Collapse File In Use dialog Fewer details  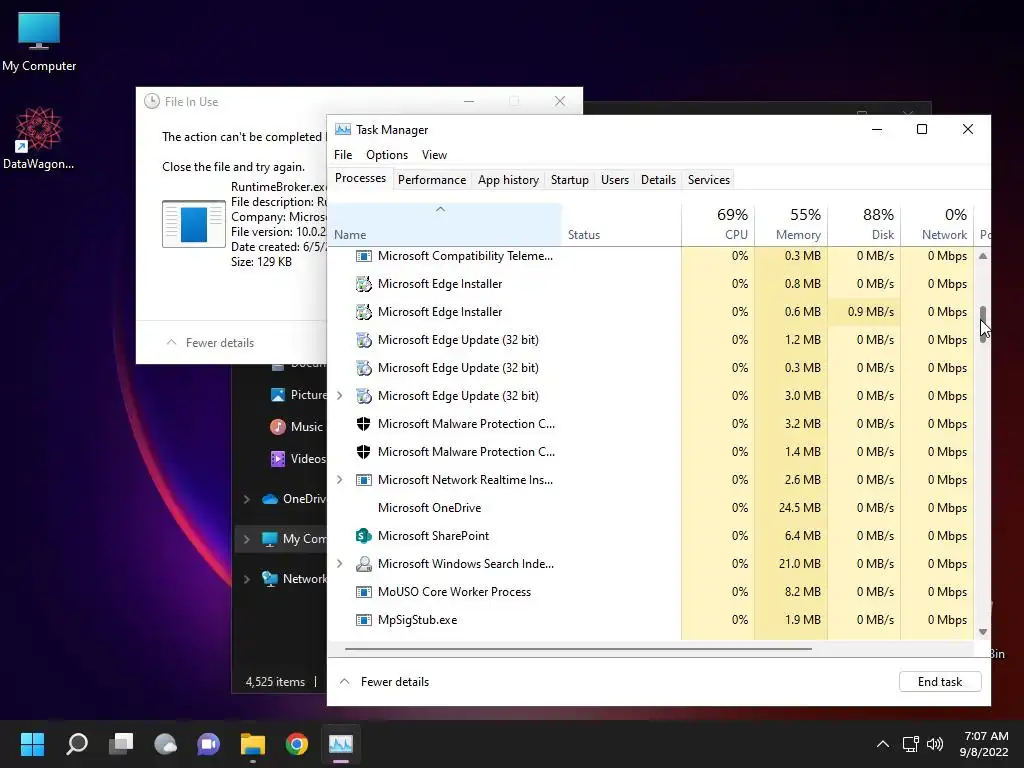coord(210,343)
